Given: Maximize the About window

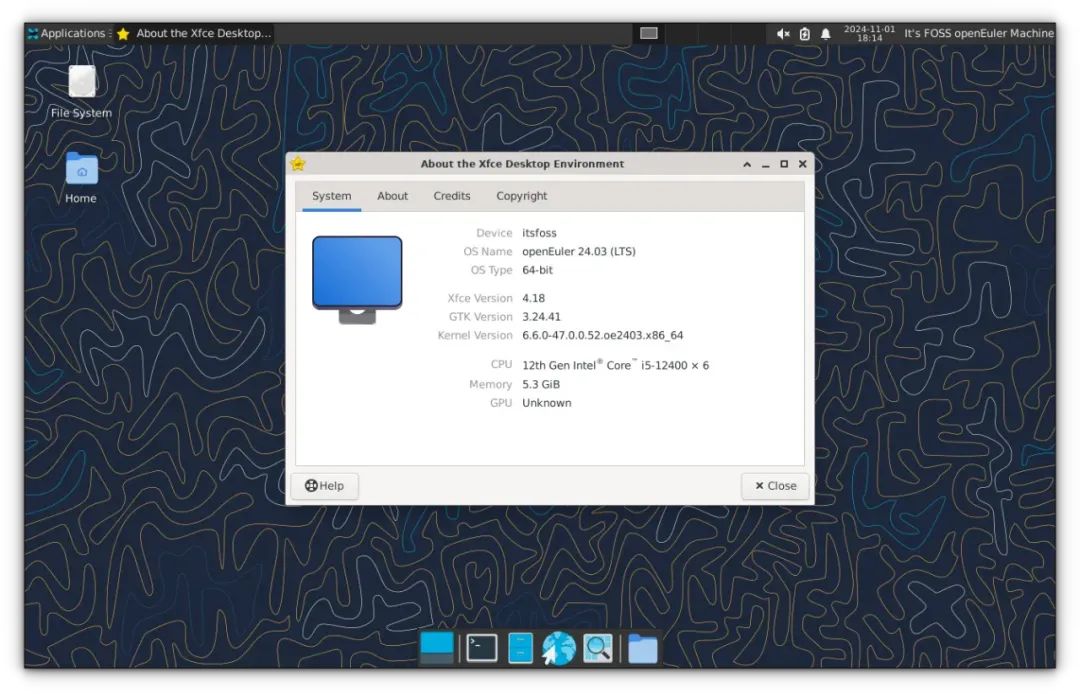Looking at the screenshot, I should coord(784,164).
